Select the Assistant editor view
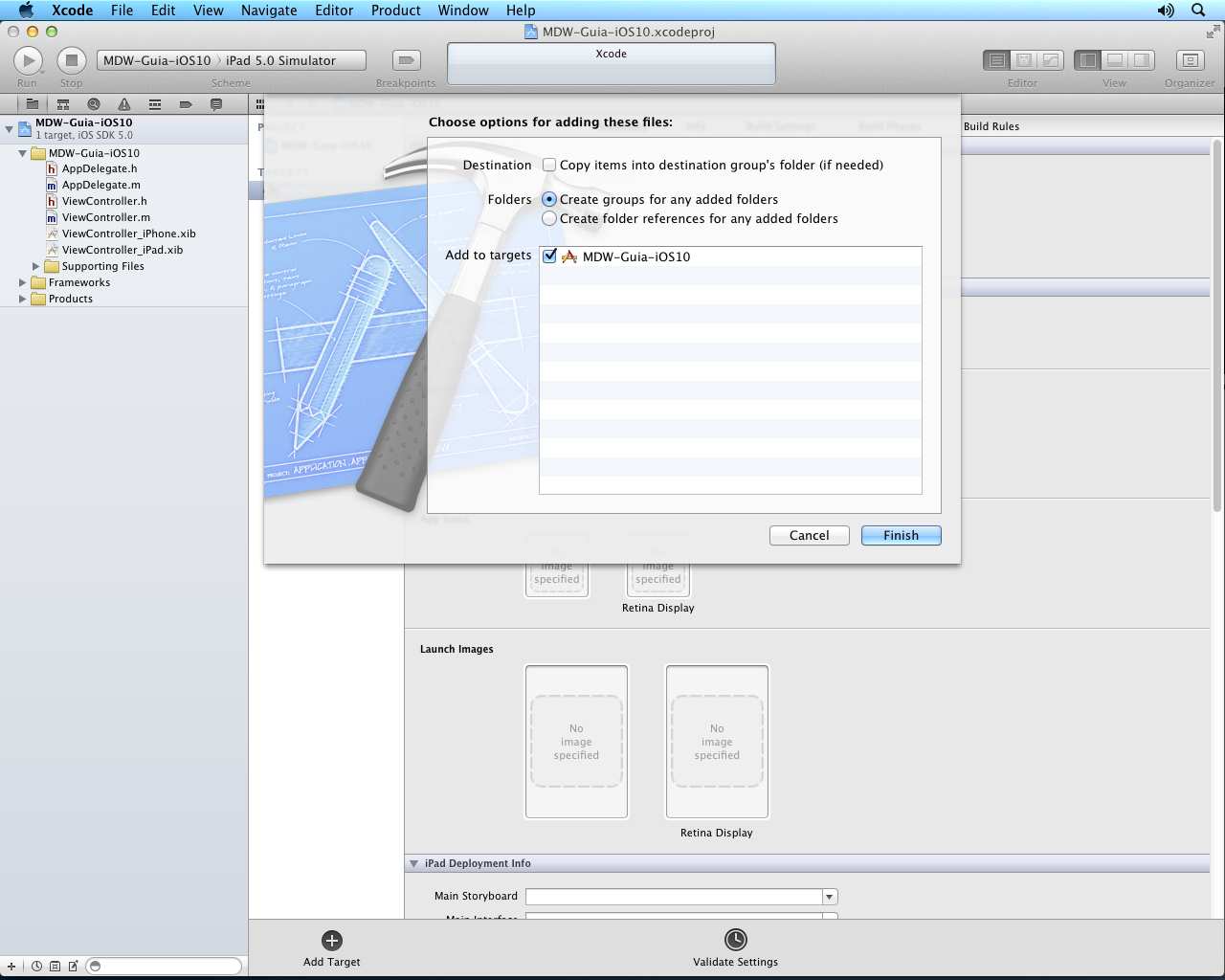 click(1023, 60)
